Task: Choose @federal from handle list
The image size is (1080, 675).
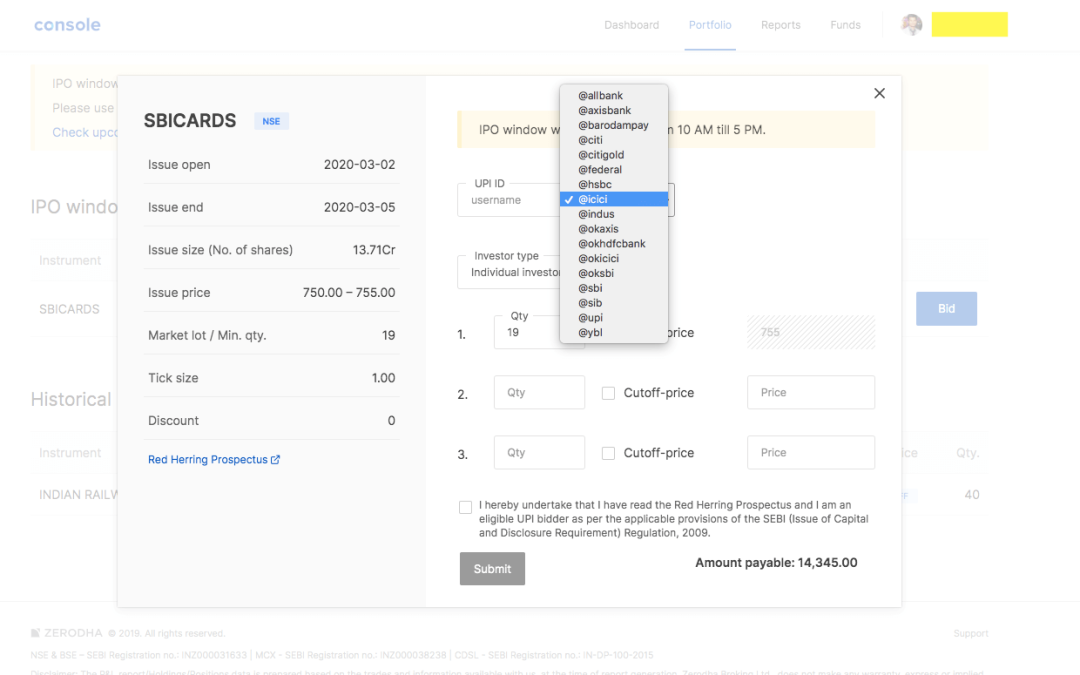Action: pyautogui.click(x=614, y=169)
